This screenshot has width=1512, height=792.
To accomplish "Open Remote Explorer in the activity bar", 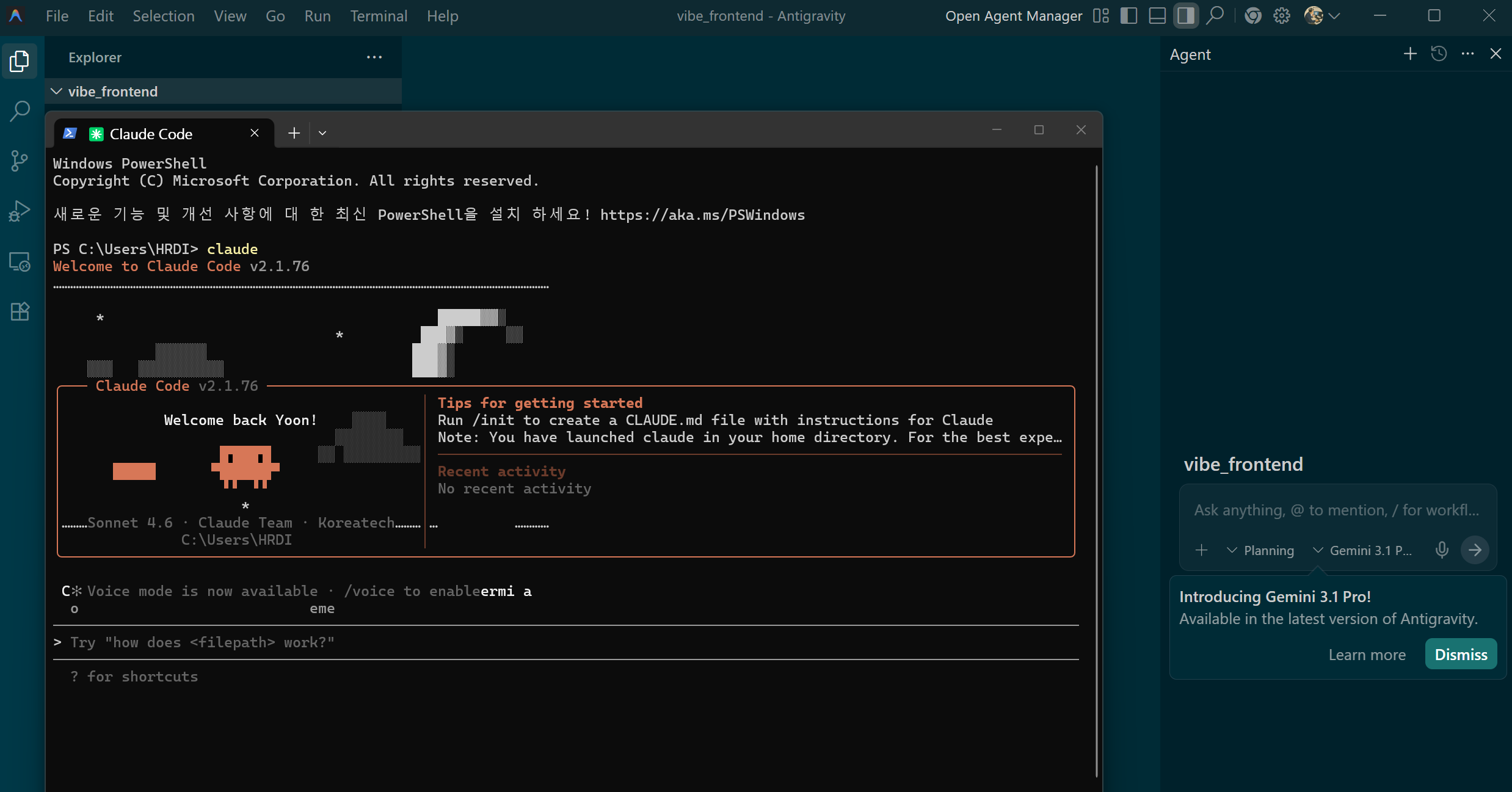I will pos(20,261).
